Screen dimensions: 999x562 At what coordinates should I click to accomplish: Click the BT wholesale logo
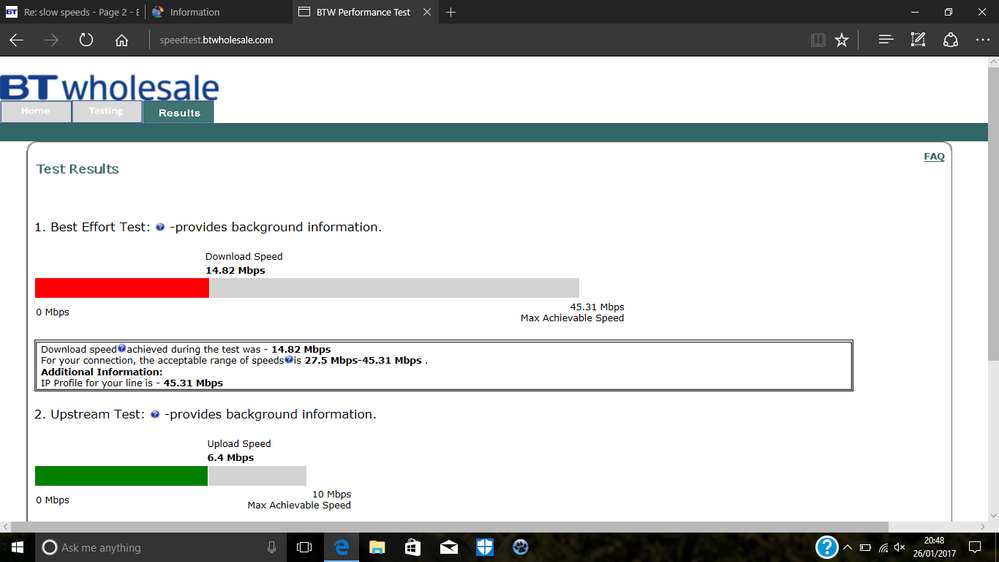[x=110, y=88]
